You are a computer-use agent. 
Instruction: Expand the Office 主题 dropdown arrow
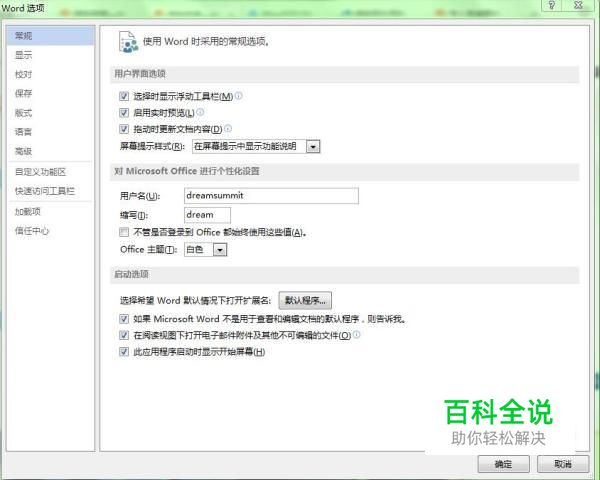pyautogui.click(x=220, y=250)
